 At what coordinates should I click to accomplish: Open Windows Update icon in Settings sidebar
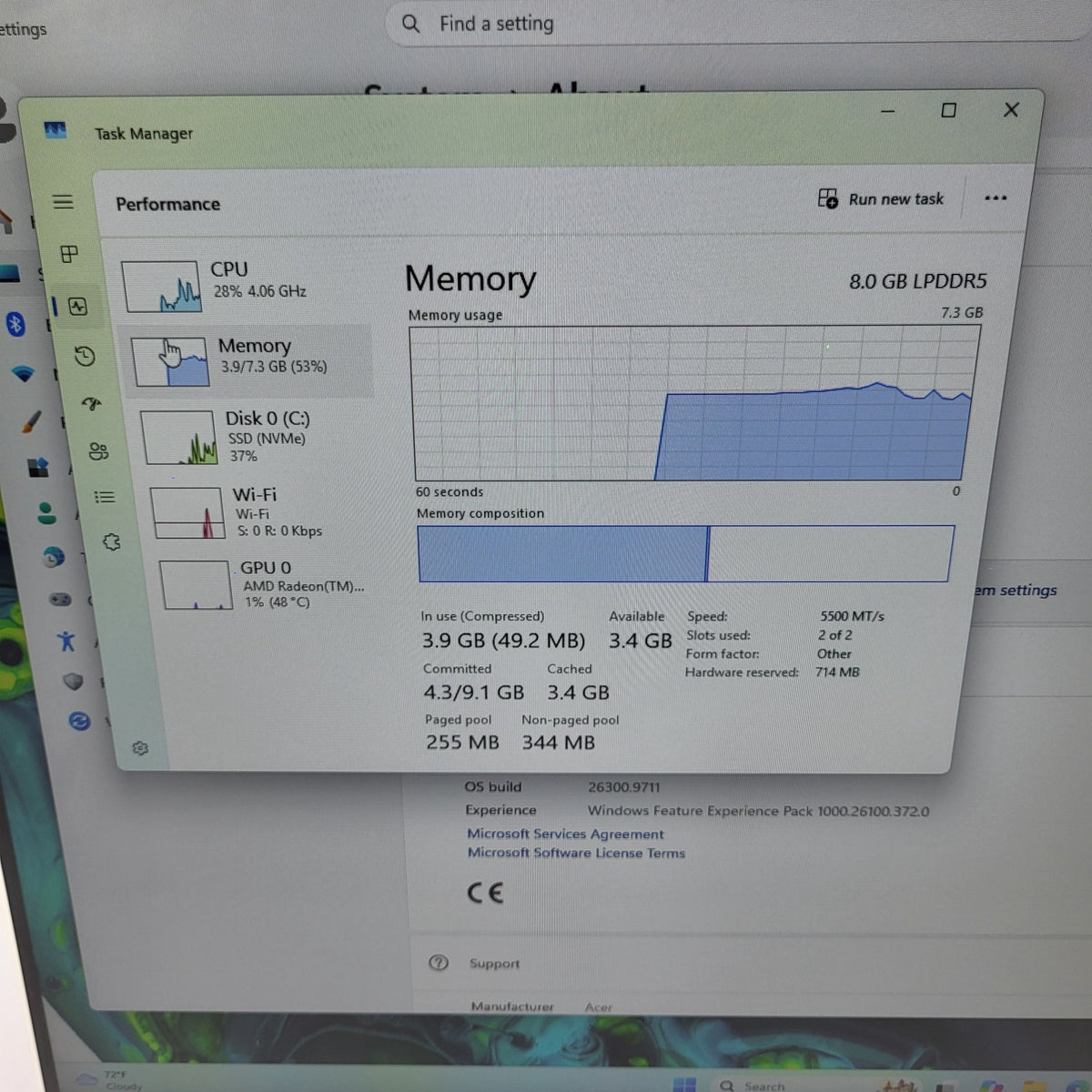[80, 722]
